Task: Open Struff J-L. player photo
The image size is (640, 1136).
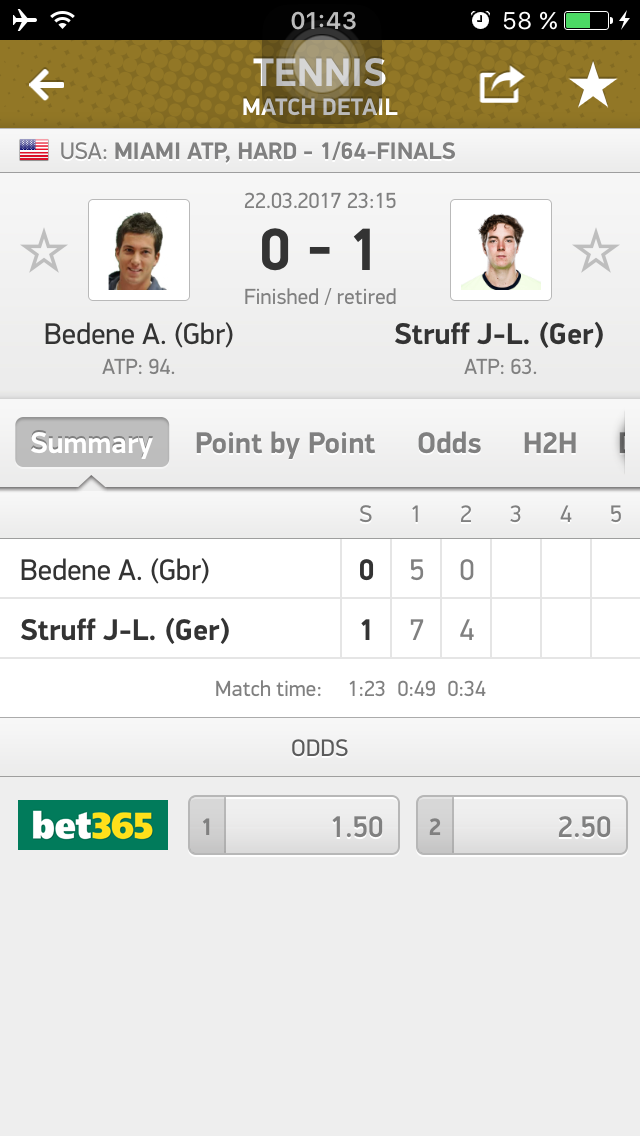Action: pyautogui.click(x=501, y=250)
